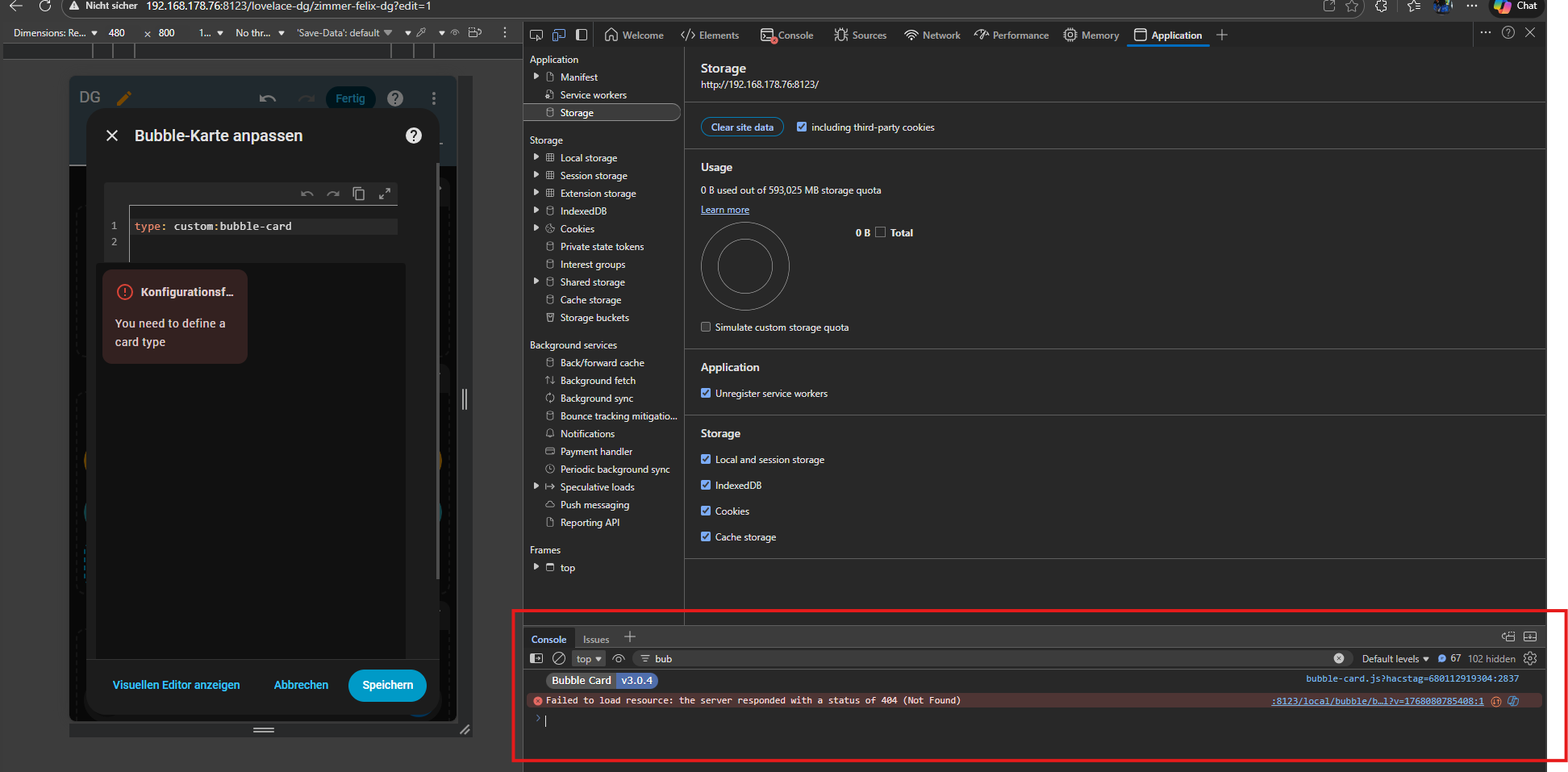This screenshot has width=1568, height=772.
Task: Click the inspect element picker icon
Action: pos(536,35)
